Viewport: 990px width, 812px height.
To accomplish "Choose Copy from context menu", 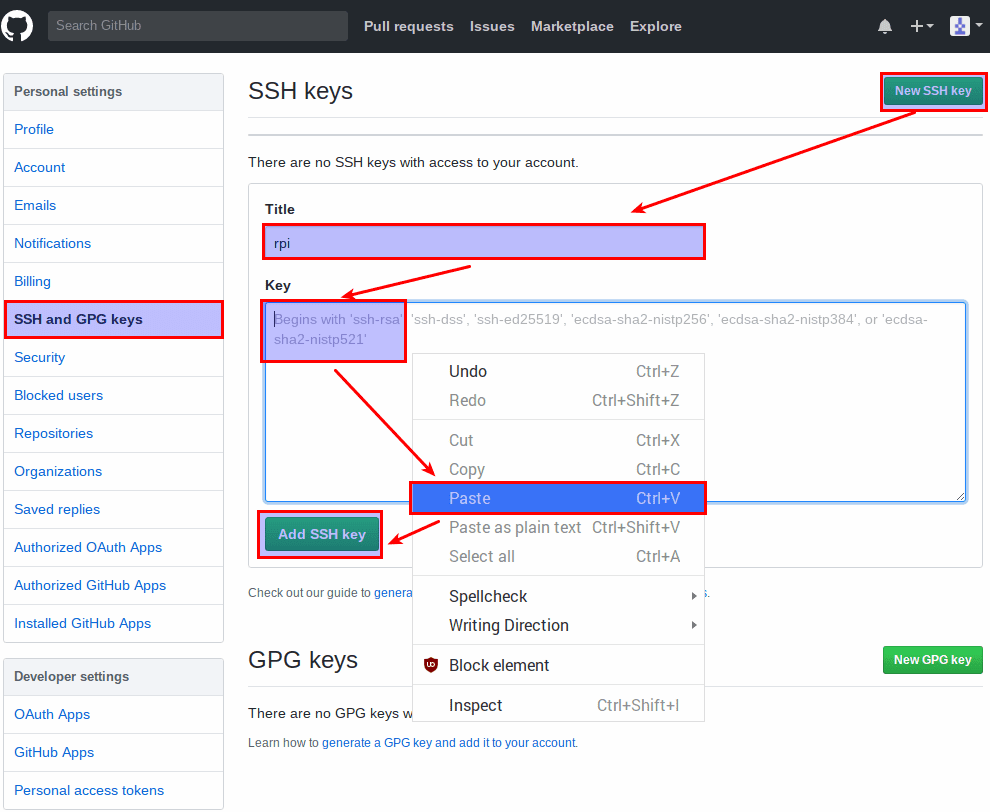I will pyautogui.click(x=558, y=469).
